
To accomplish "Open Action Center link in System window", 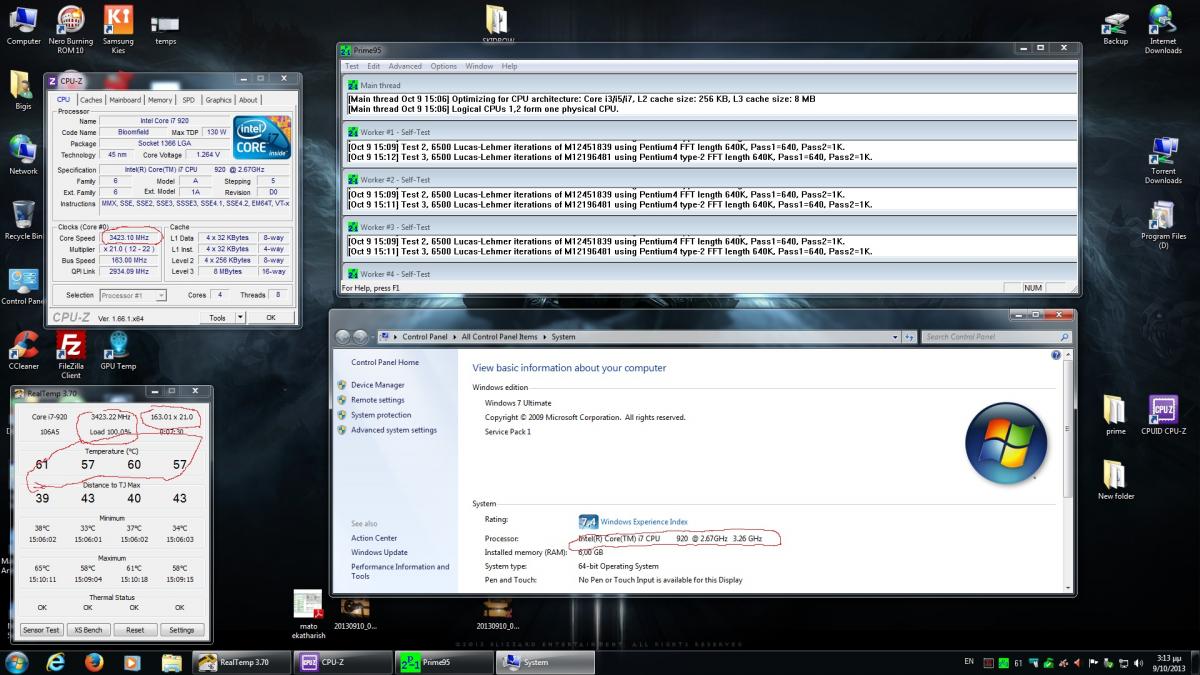I will pos(374,538).
